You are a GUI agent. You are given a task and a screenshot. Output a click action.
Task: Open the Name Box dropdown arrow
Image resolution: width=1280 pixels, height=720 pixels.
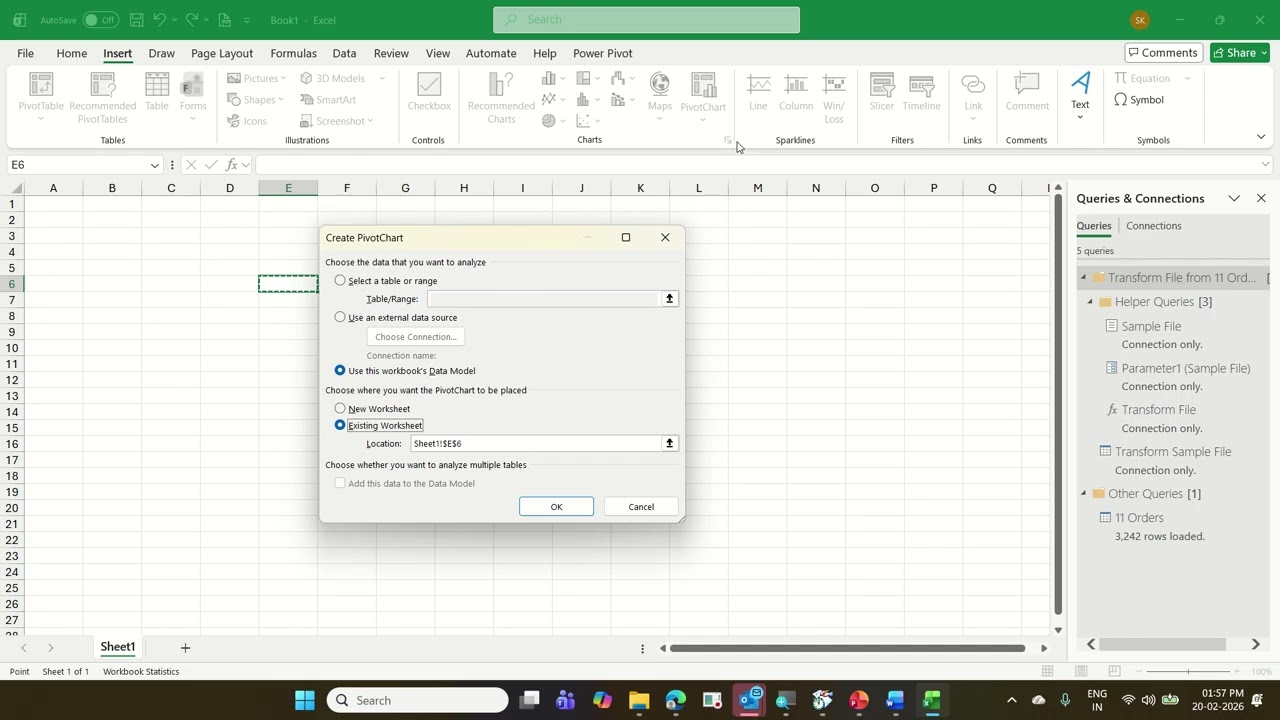pos(154,165)
